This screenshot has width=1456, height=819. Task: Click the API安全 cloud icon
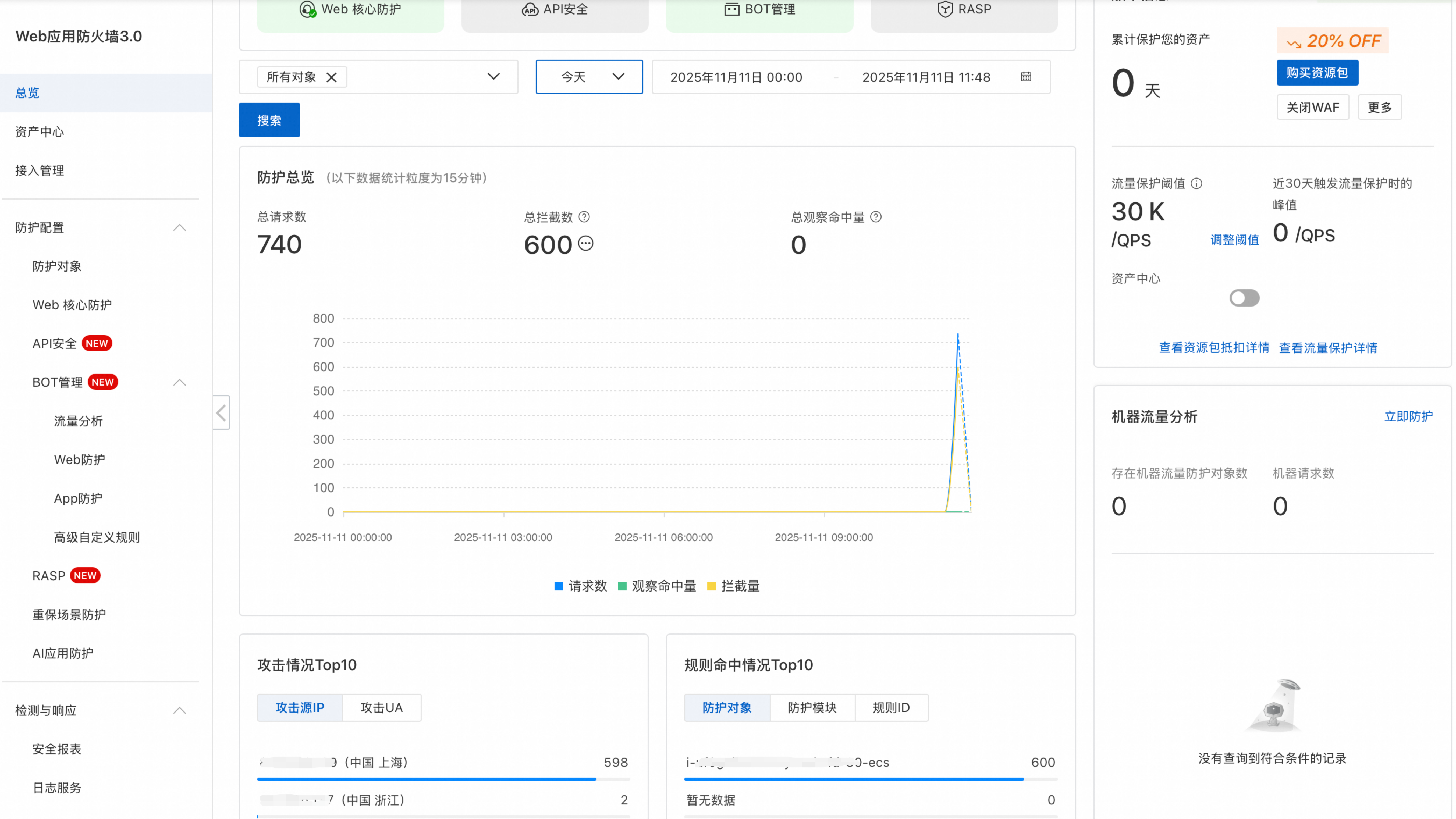(x=530, y=9)
